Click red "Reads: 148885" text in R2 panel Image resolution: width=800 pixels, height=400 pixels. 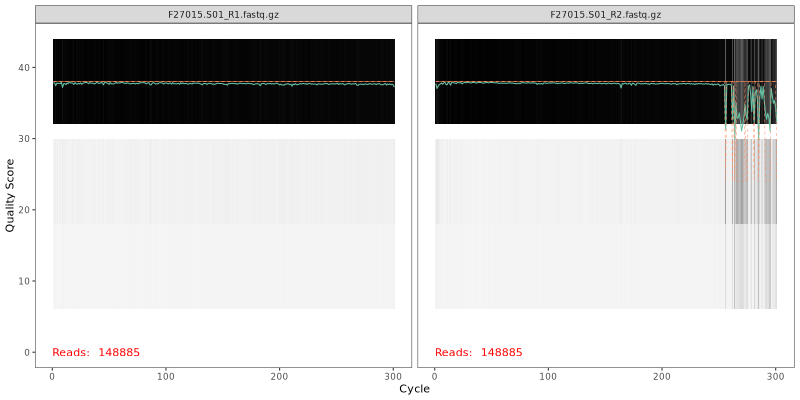(x=478, y=352)
